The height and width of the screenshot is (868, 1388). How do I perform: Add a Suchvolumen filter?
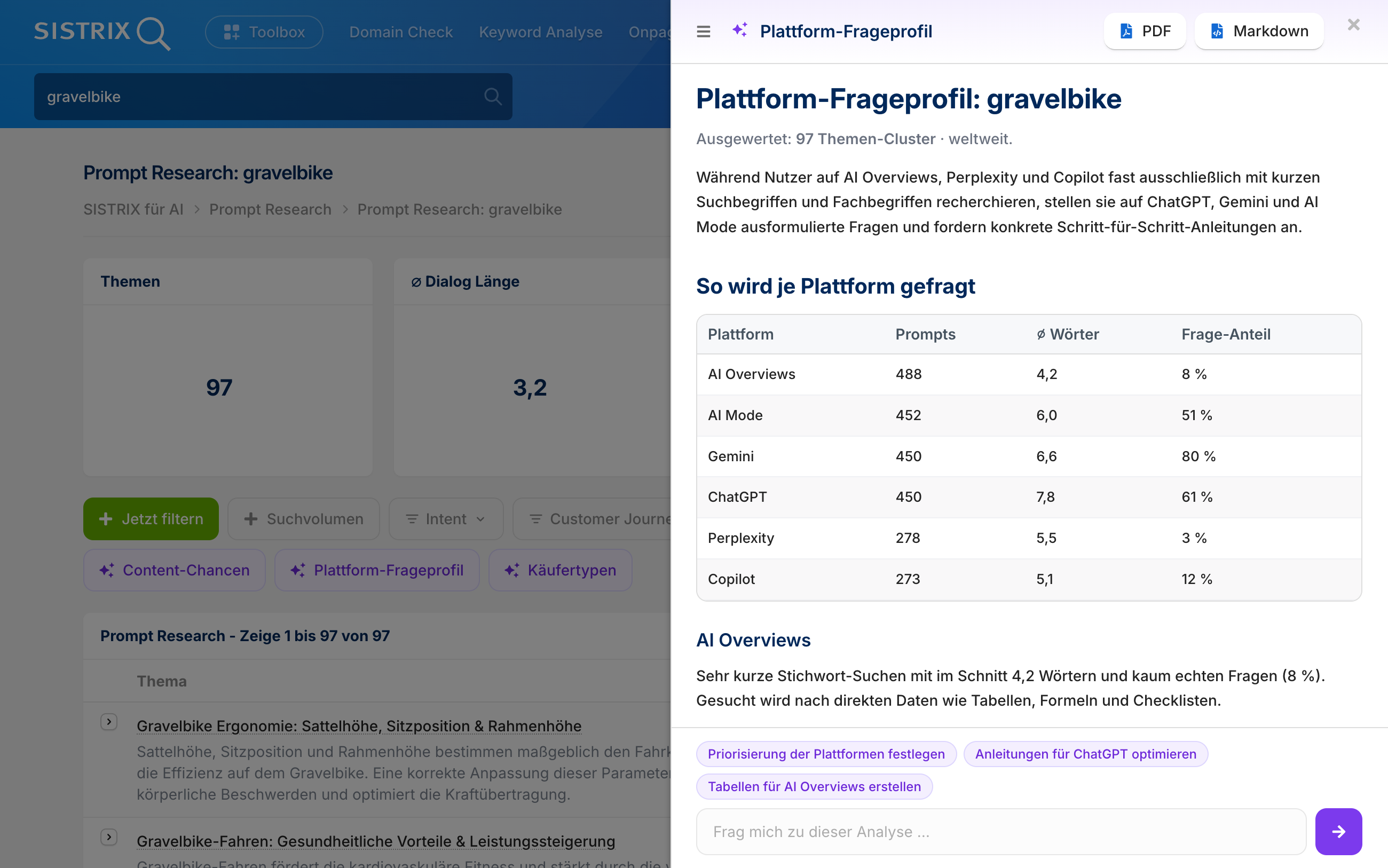[x=304, y=519]
